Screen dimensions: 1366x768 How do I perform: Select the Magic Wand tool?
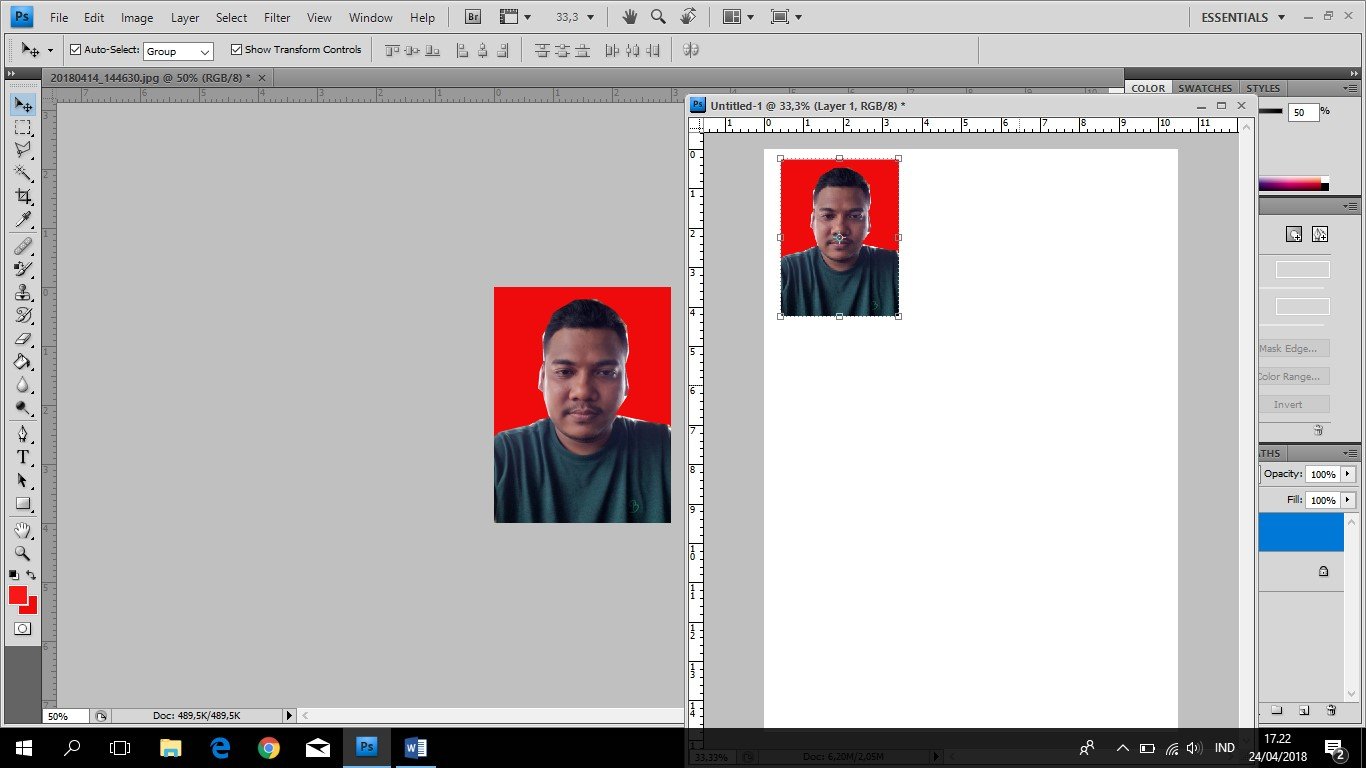(23, 173)
